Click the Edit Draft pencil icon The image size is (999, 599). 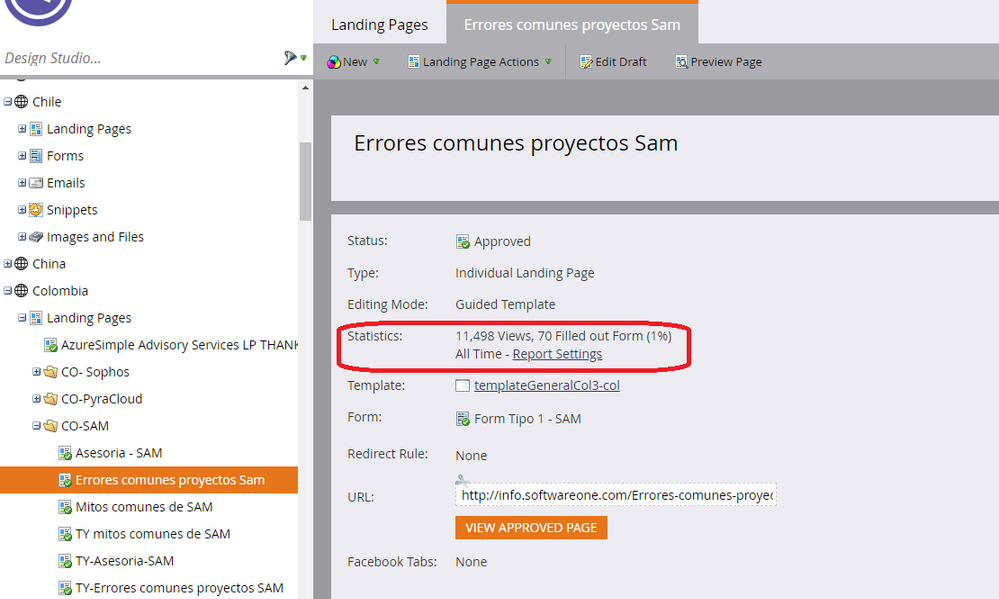click(x=586, y=62)
